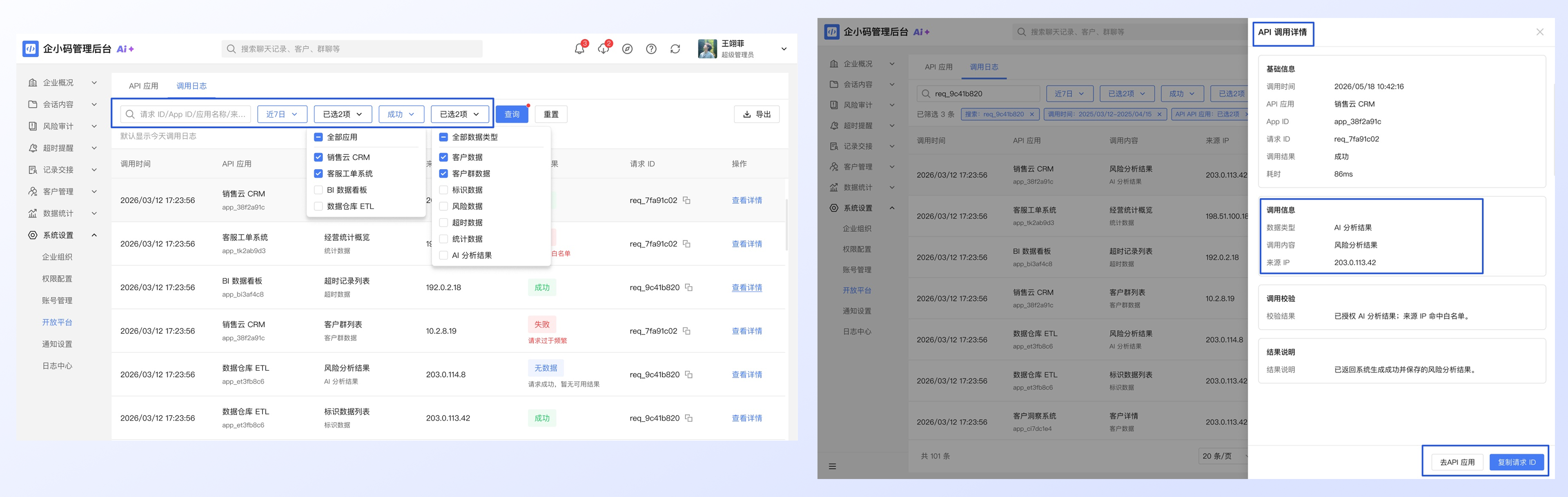Remove the 搜索: req_9c41b820 filter chip
The height and width of the screenshot is (497, 1568).
tap(1032, 114)
